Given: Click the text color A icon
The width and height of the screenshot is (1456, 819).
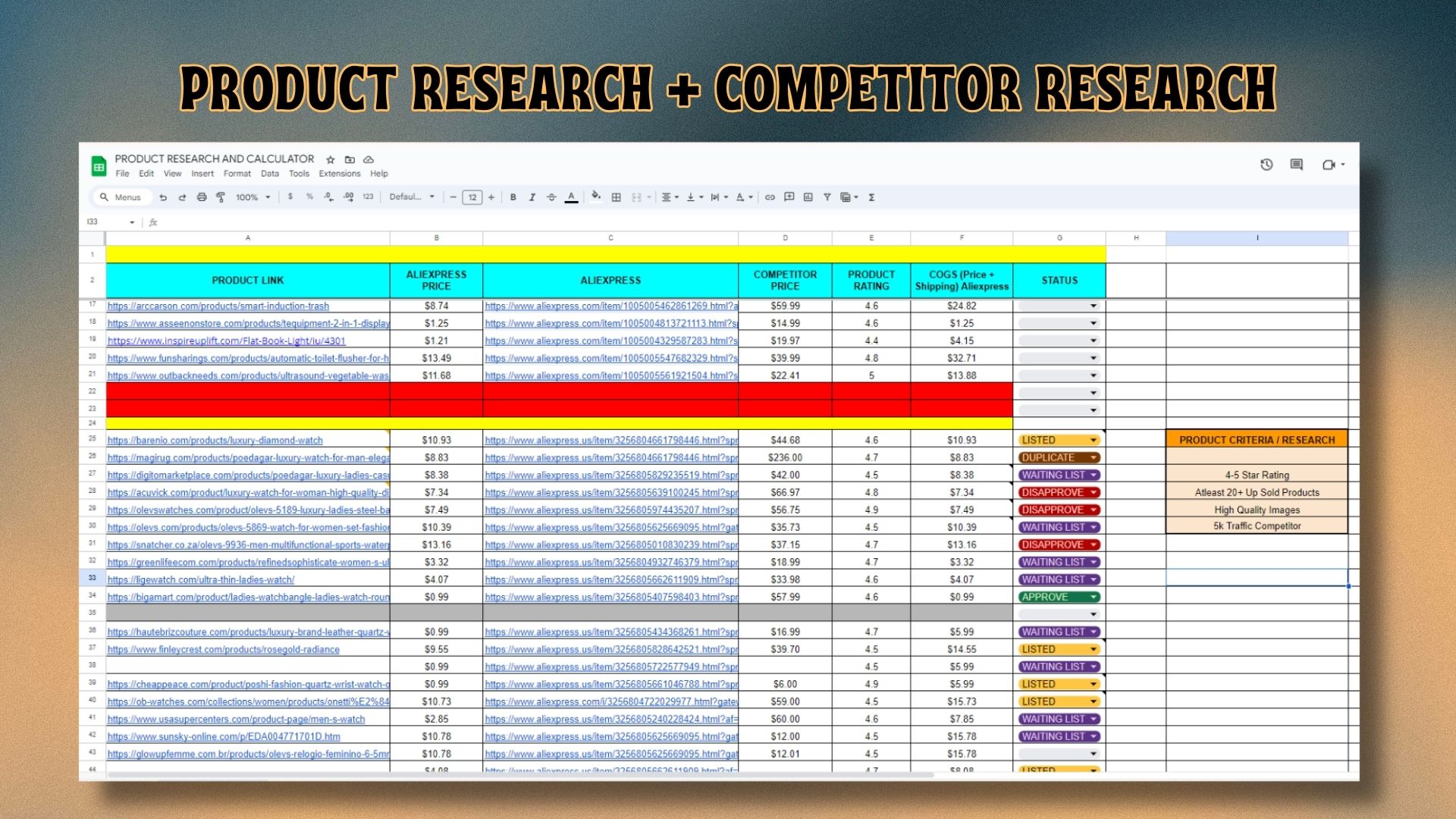Looking at the screenshot, I should [x=572, y=197].
